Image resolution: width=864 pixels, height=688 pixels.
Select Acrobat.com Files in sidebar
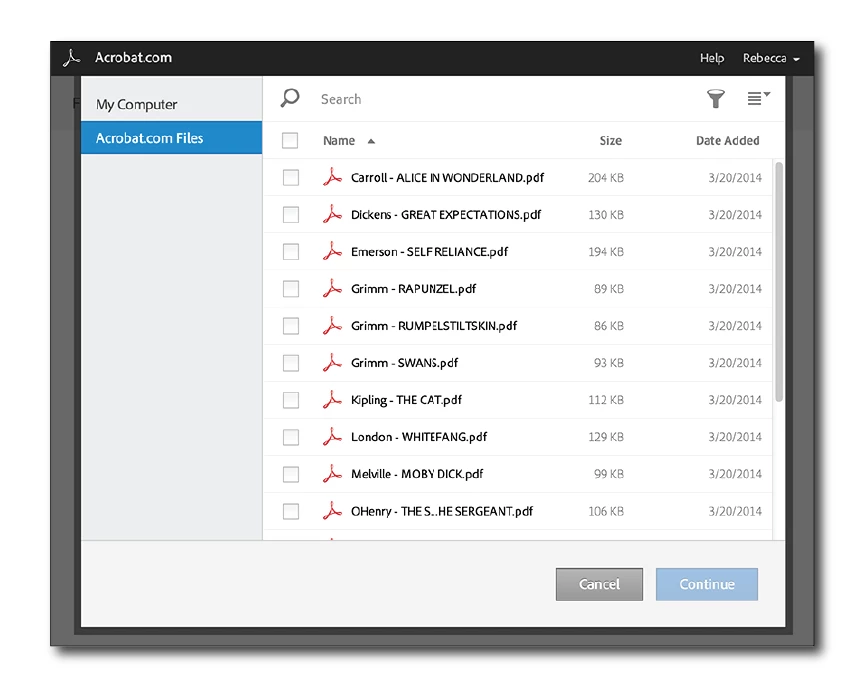tap(171, 138)
